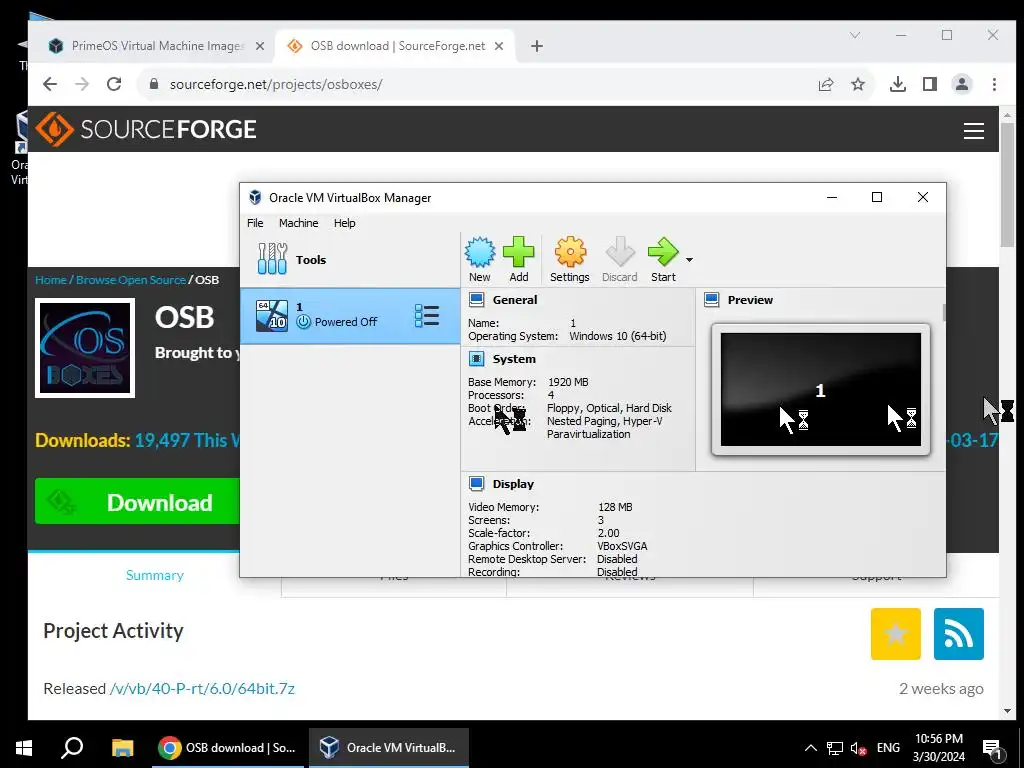Open the VM list menu icon
The width and height of the screenshot is (1024, 768).
(x=426, y=315)
